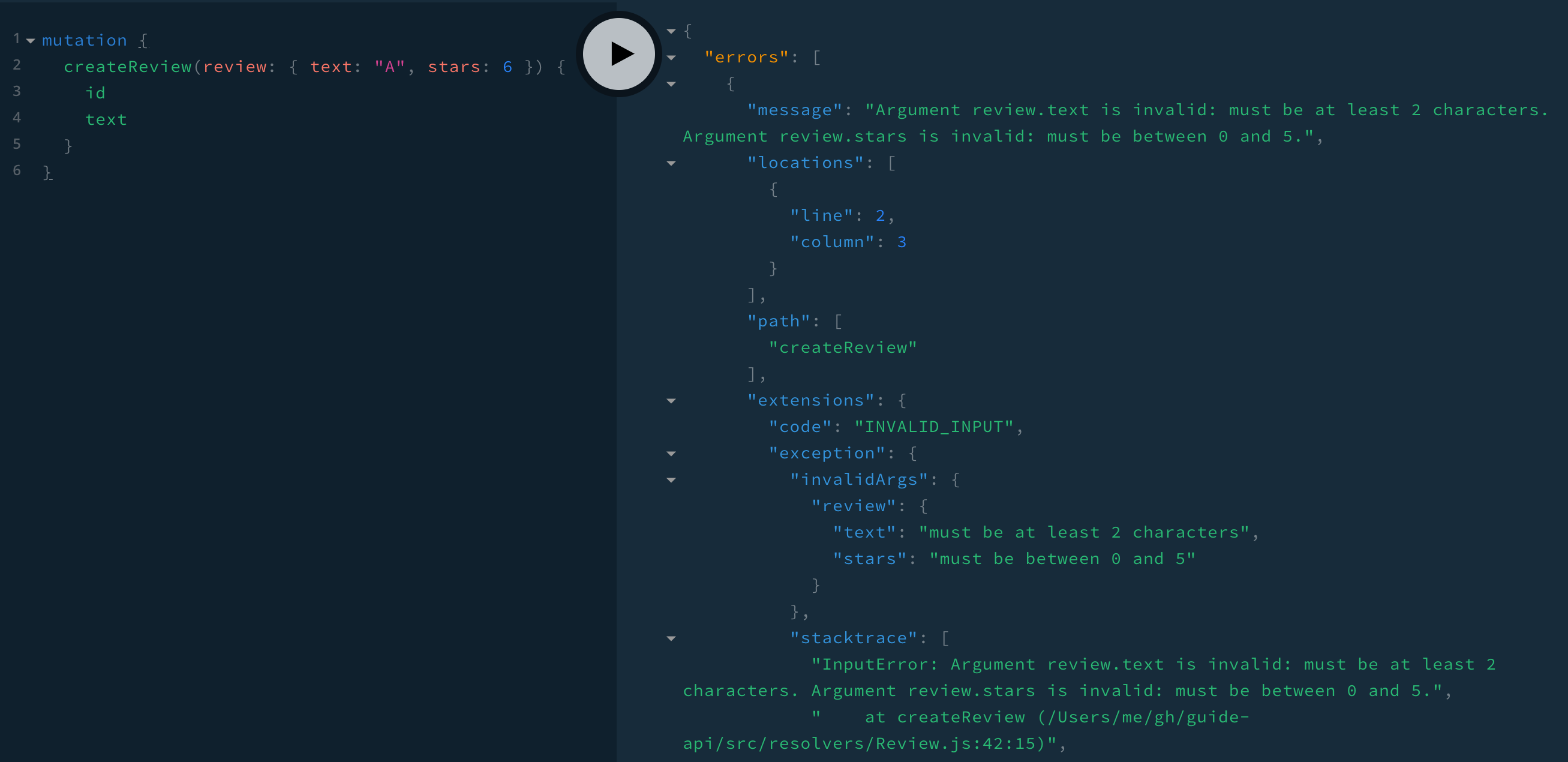The height and width of the screenshot is (762, 1568).
Task: Collapse the mutation block on line 1
Action: (x=31, y=41)
